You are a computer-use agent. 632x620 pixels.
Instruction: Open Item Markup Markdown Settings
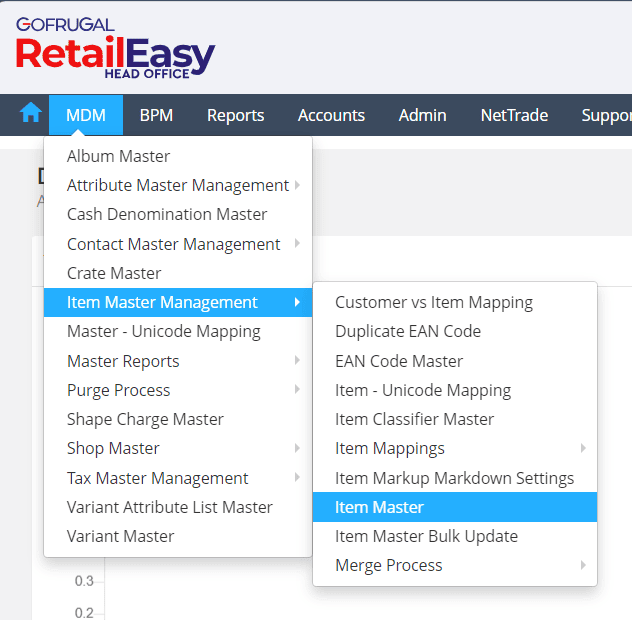click(x=455, y=478)
